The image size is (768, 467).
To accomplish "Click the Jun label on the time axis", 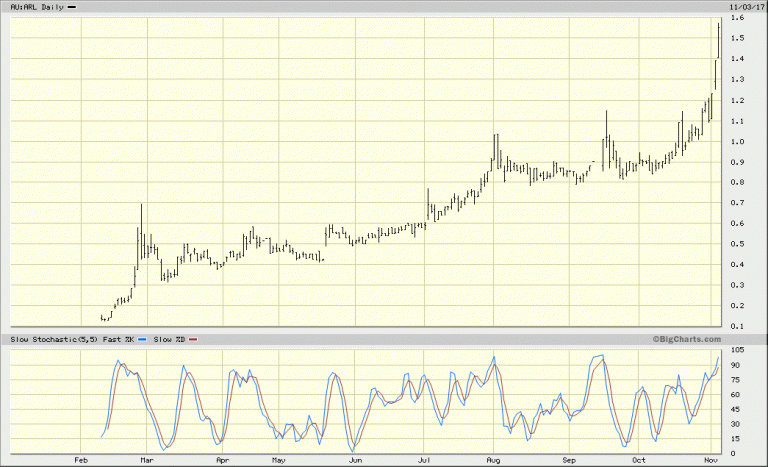I will pos(354,461).
